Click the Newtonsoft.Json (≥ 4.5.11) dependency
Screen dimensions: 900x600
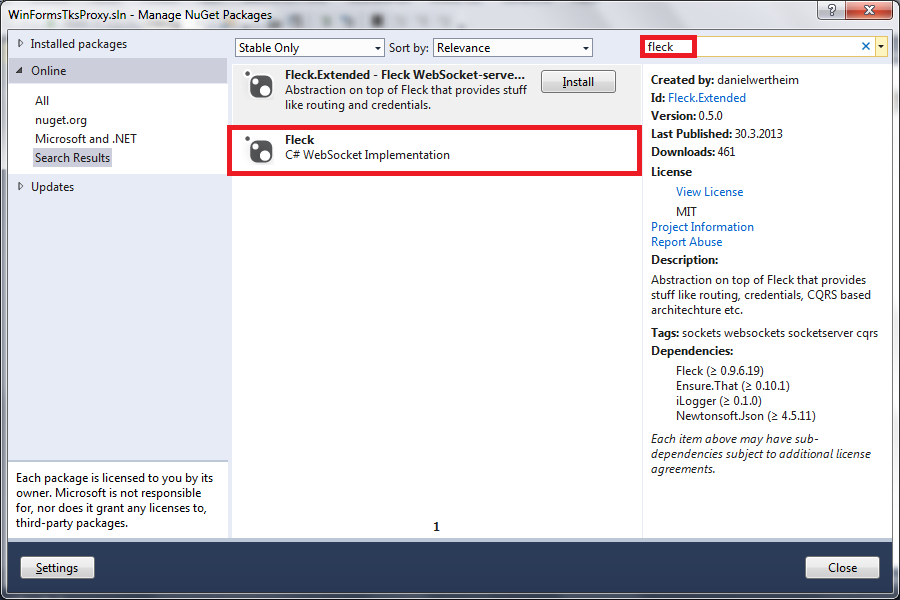click(746, 416)
